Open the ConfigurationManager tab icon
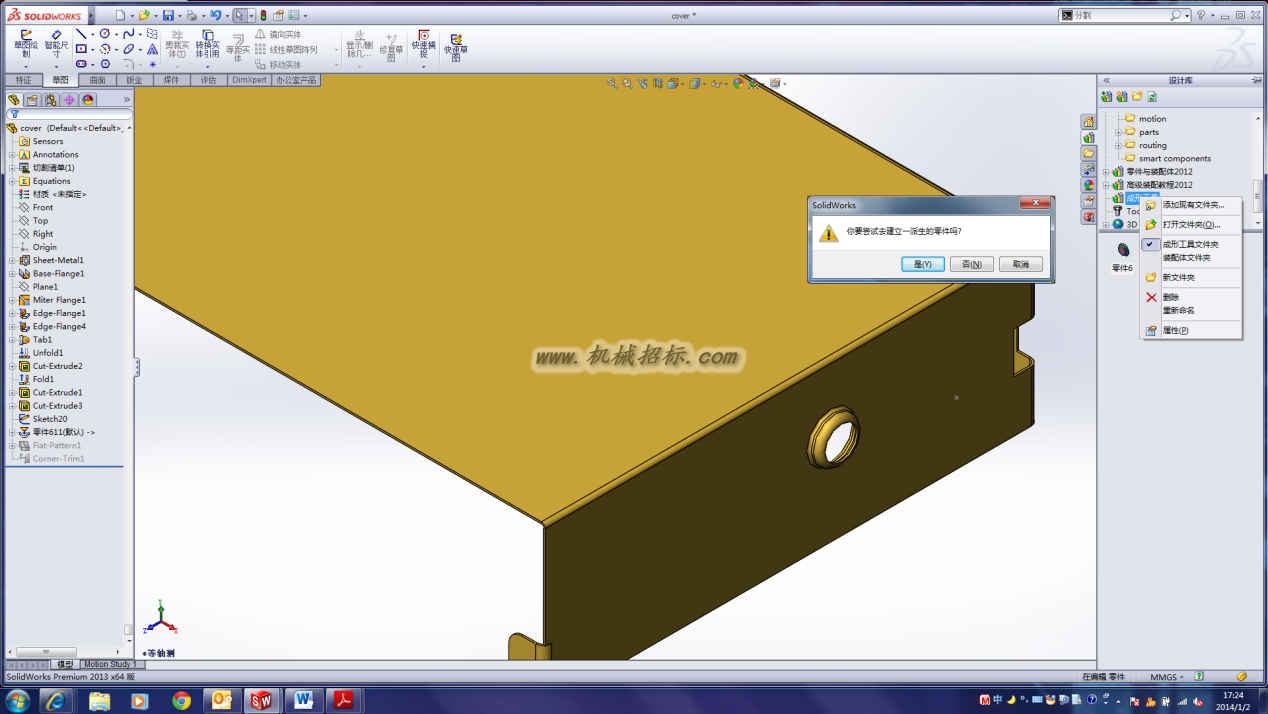 coord(51,100)
